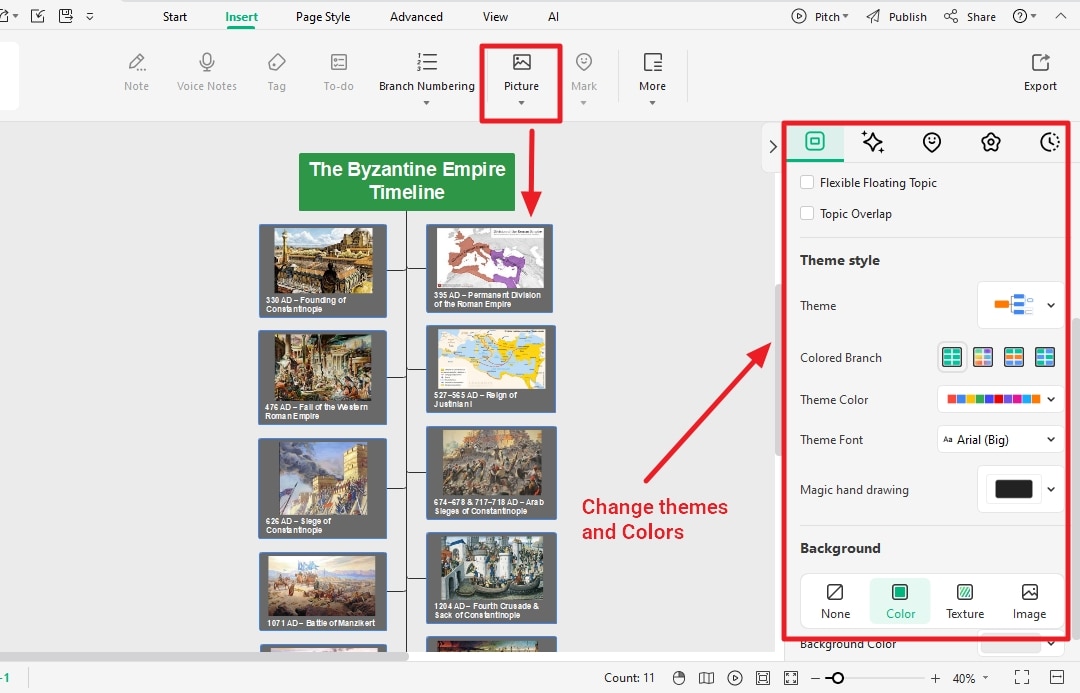Switch to the View tab
The width and height of the screenshot is (1080, 693).
(x=495, y=17)
